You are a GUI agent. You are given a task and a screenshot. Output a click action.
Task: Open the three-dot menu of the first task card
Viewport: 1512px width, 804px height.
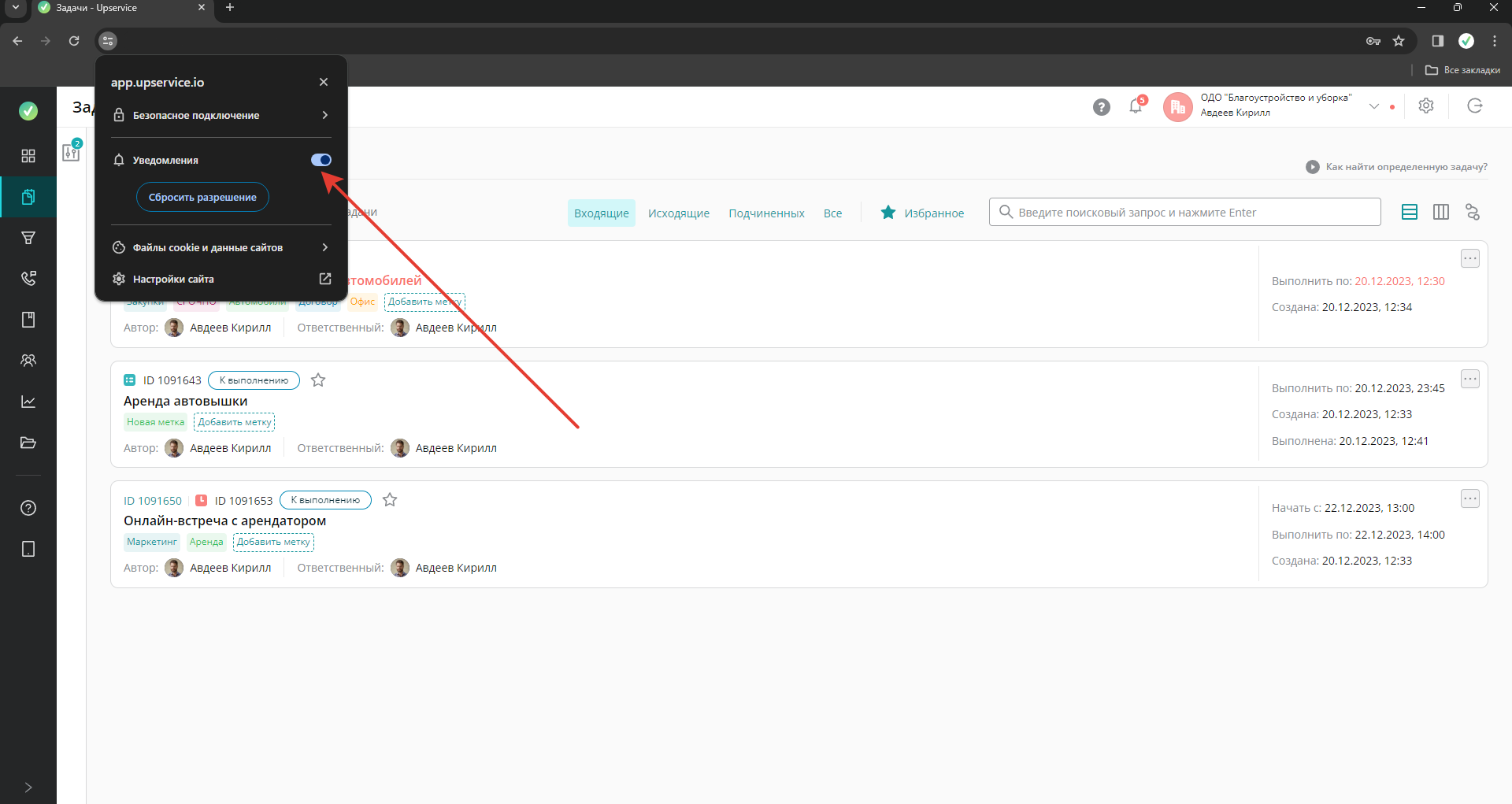point(1470,258)
